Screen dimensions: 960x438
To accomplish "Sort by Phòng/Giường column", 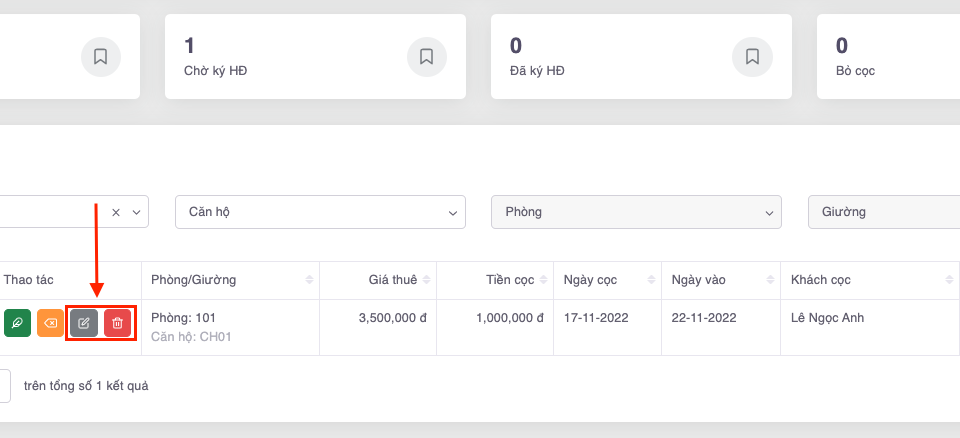I will pos(309,279).
